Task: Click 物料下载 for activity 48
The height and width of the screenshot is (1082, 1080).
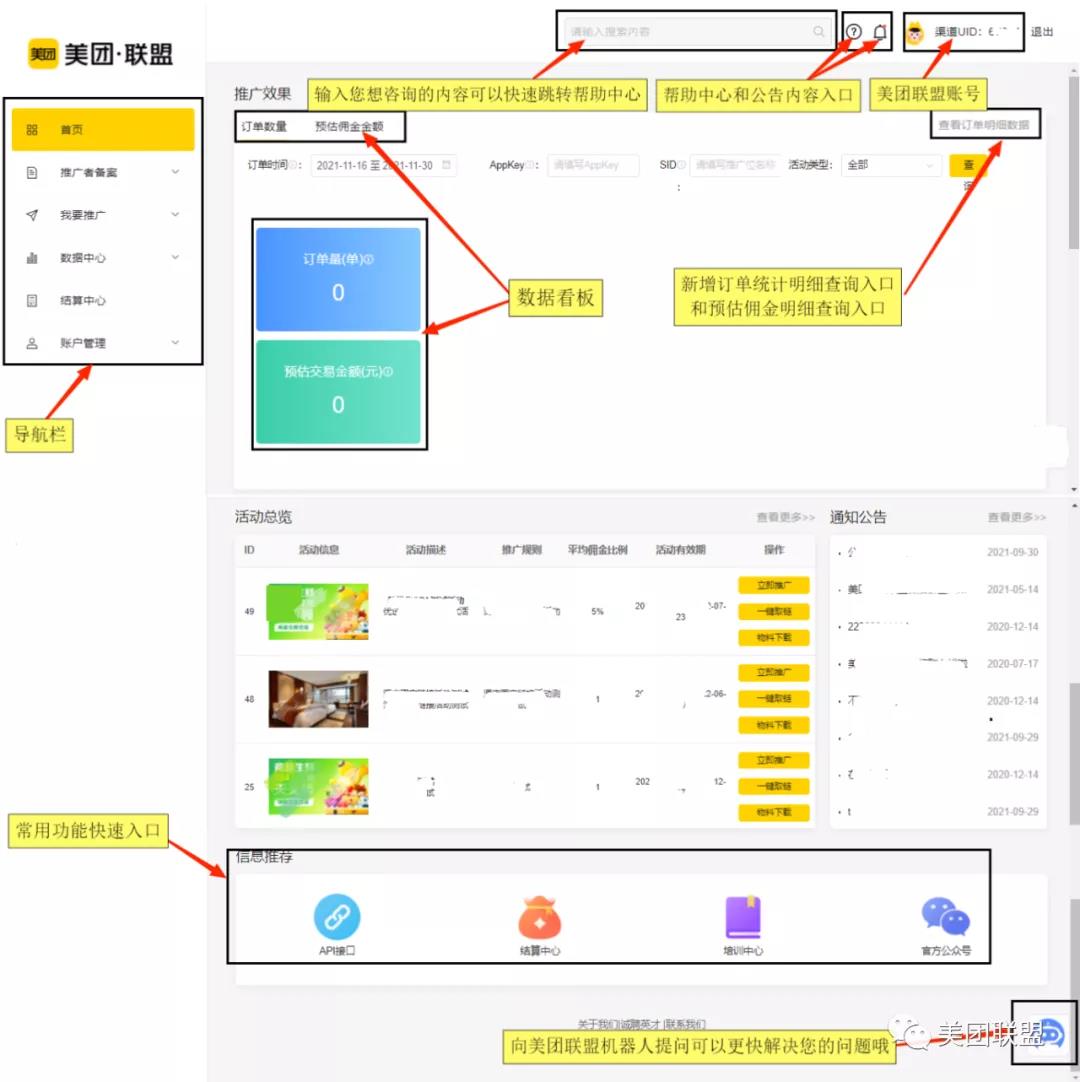Action: point(774,725)
